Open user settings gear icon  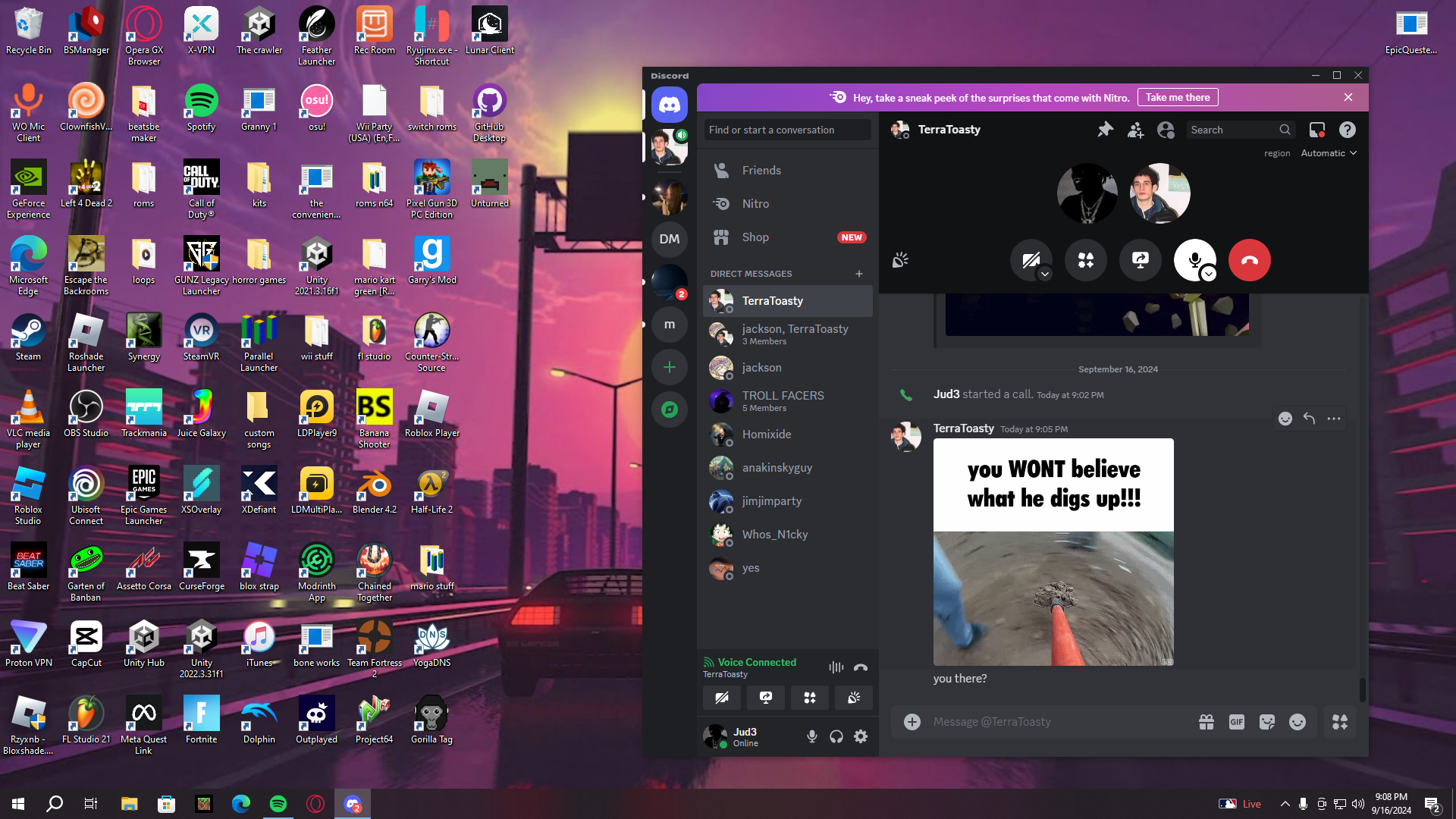pos(861,736)
